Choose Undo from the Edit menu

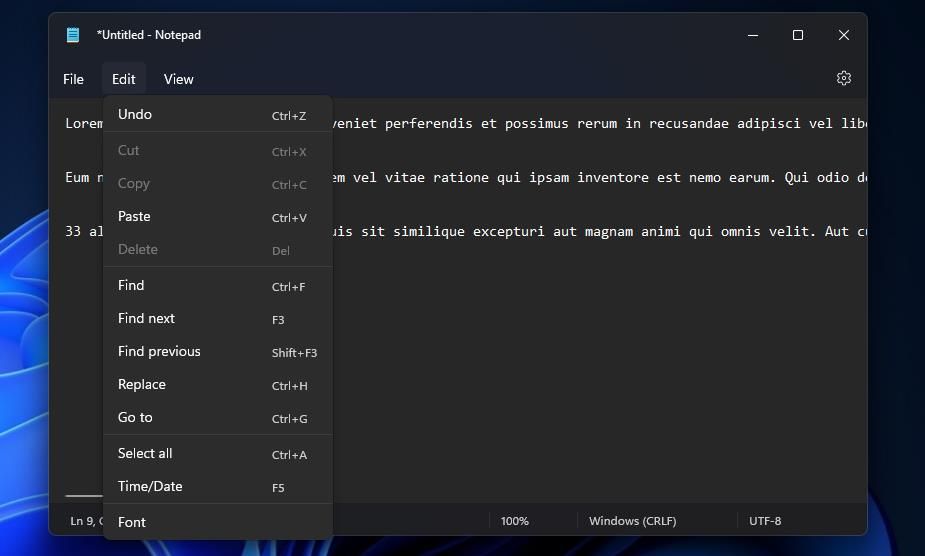(x=218, y=115)
